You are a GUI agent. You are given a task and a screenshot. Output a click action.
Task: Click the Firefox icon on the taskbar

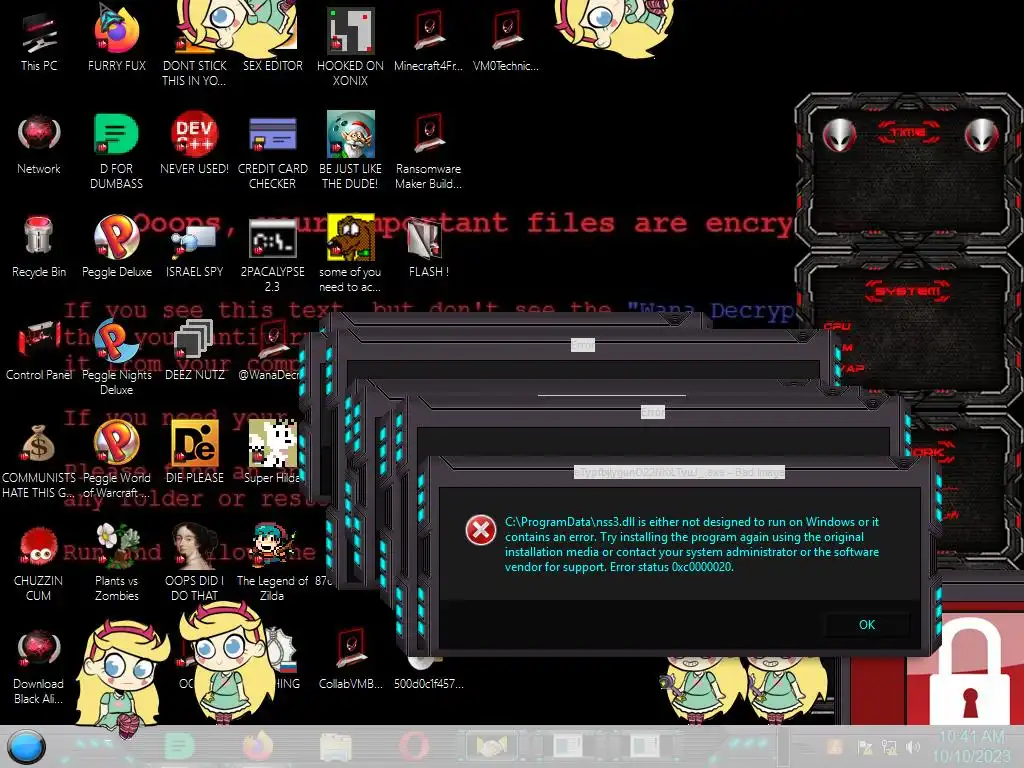257,746
